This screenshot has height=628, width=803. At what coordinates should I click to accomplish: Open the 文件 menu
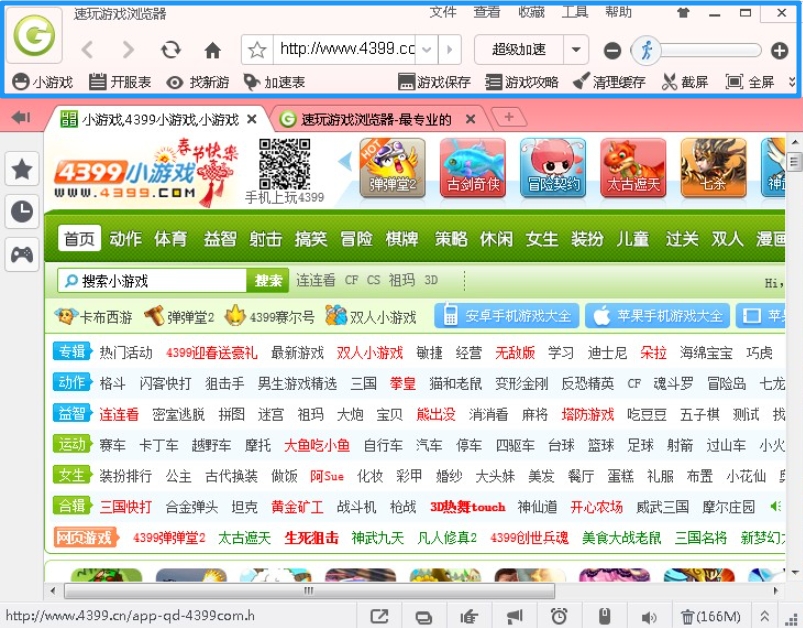pyautogui.click(x=443, y=11)
